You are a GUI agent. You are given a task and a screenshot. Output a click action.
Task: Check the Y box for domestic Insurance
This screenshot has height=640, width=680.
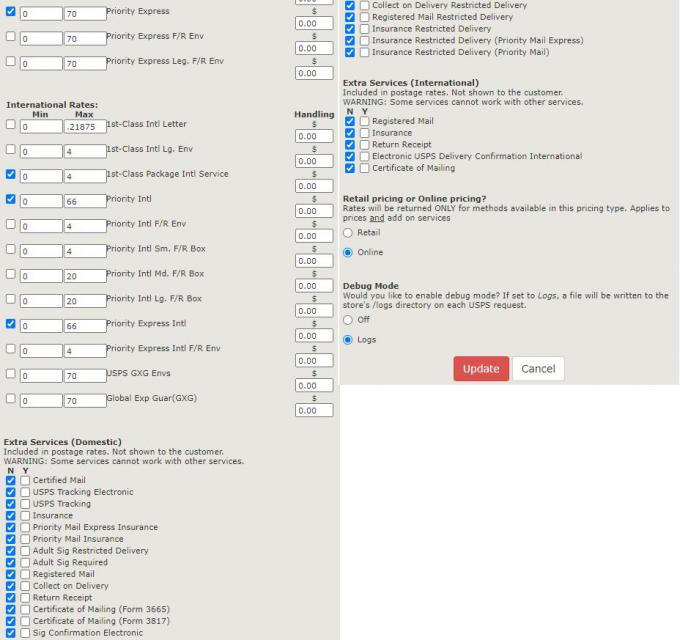tap(25, 516)
